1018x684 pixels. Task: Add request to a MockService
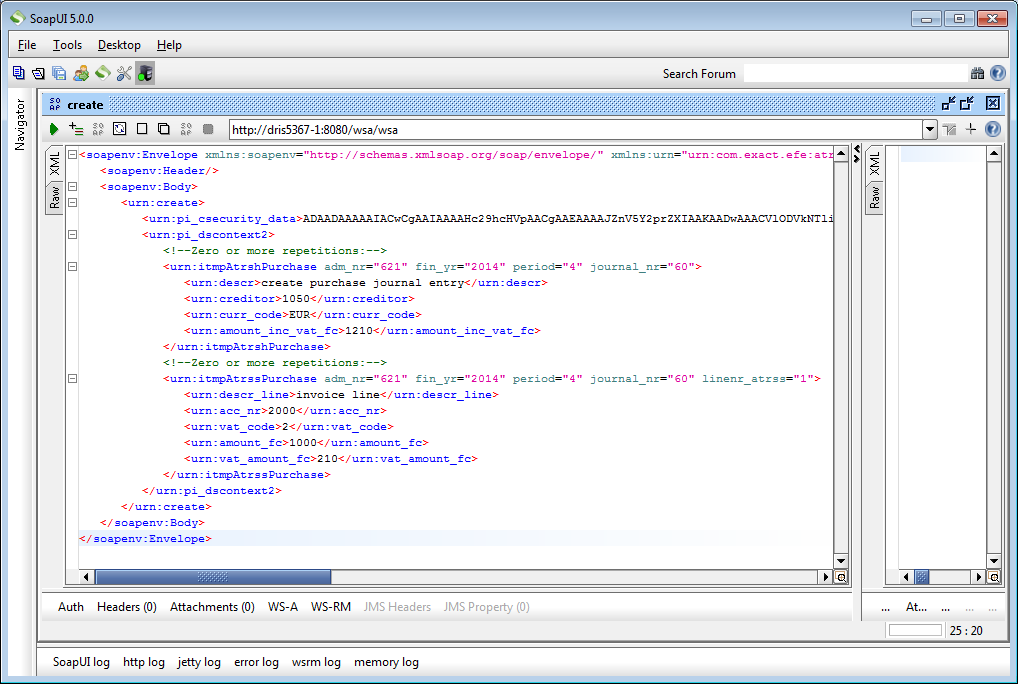98,129
